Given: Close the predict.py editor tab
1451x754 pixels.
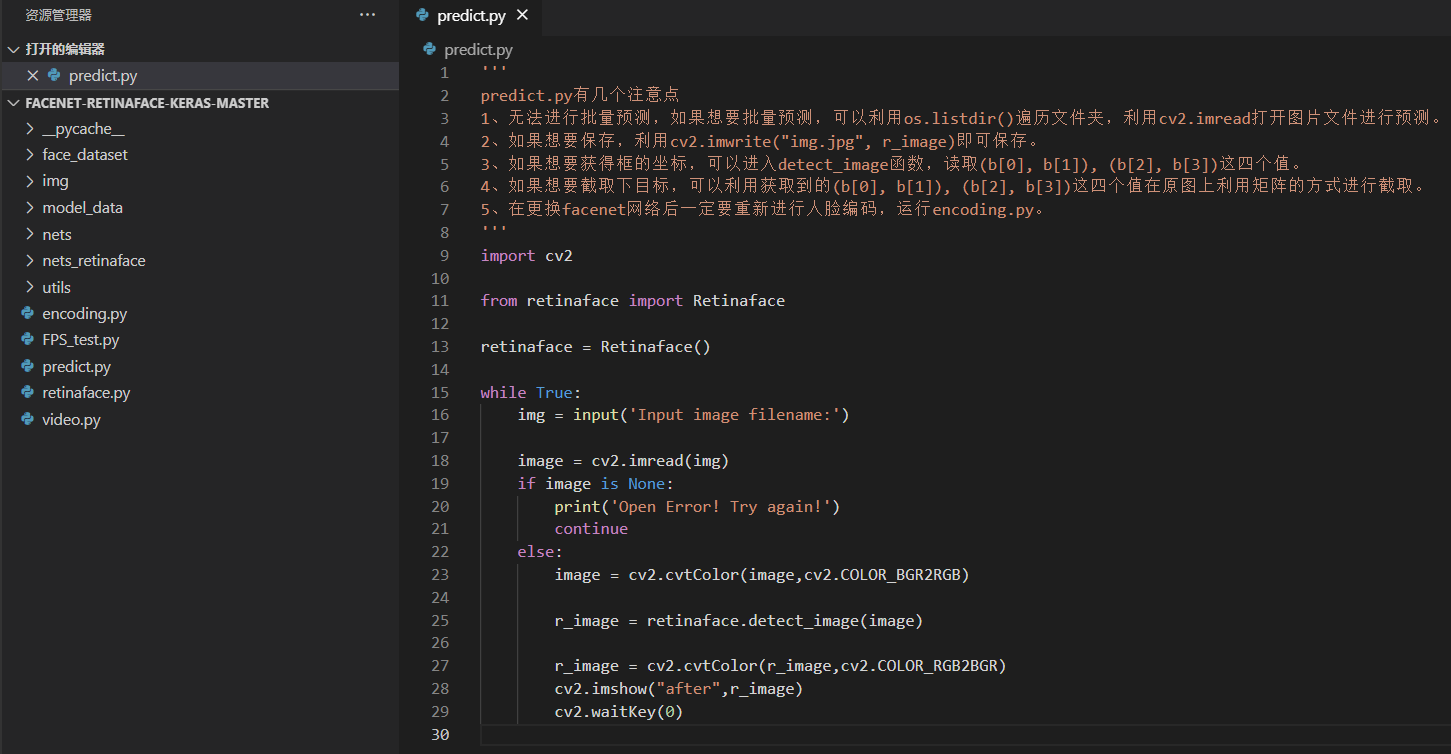Looking at the screenshot, I should tap(523, 16).
